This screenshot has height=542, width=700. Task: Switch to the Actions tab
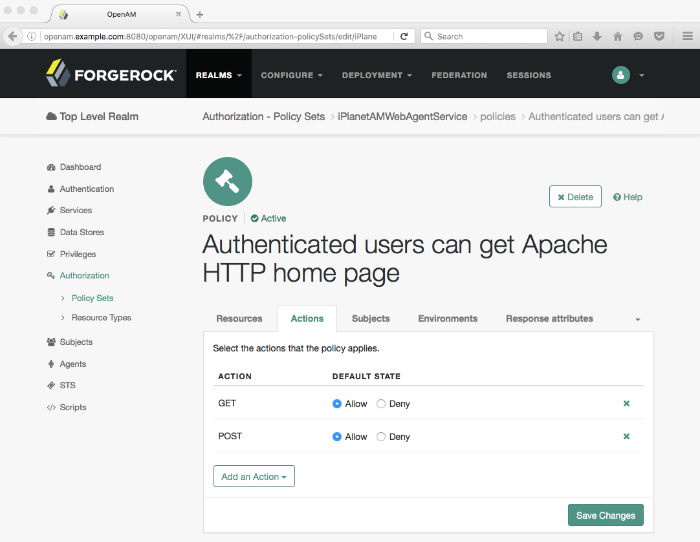[x=307, y=318]
